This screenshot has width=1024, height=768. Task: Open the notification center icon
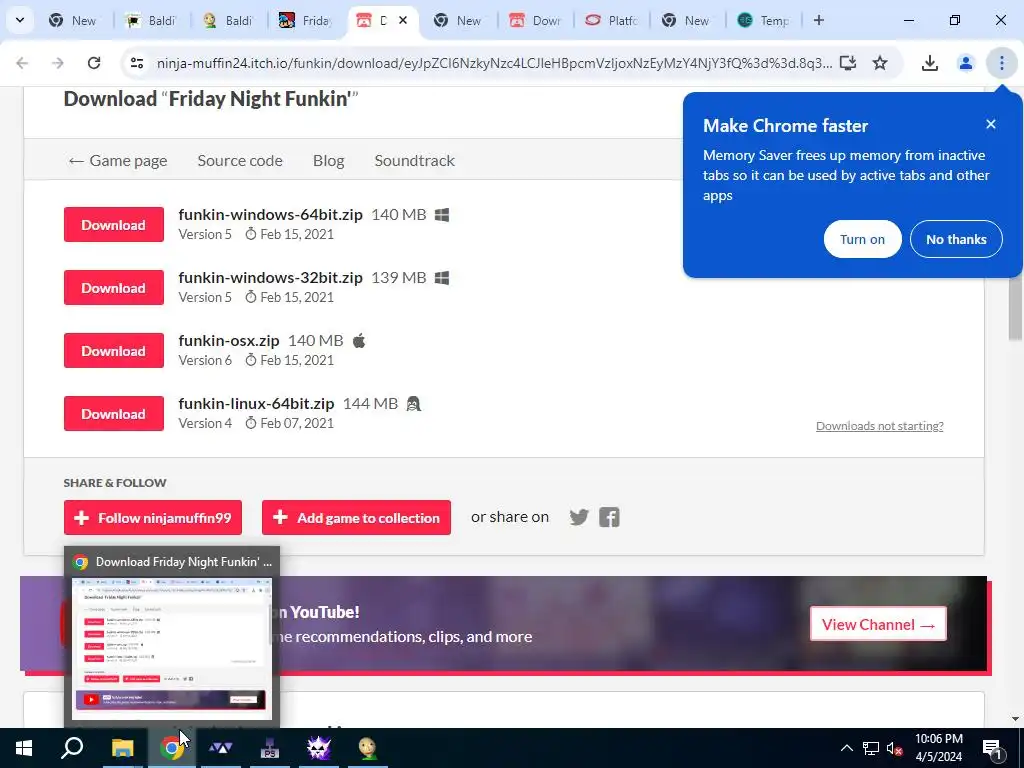(993, 748)
